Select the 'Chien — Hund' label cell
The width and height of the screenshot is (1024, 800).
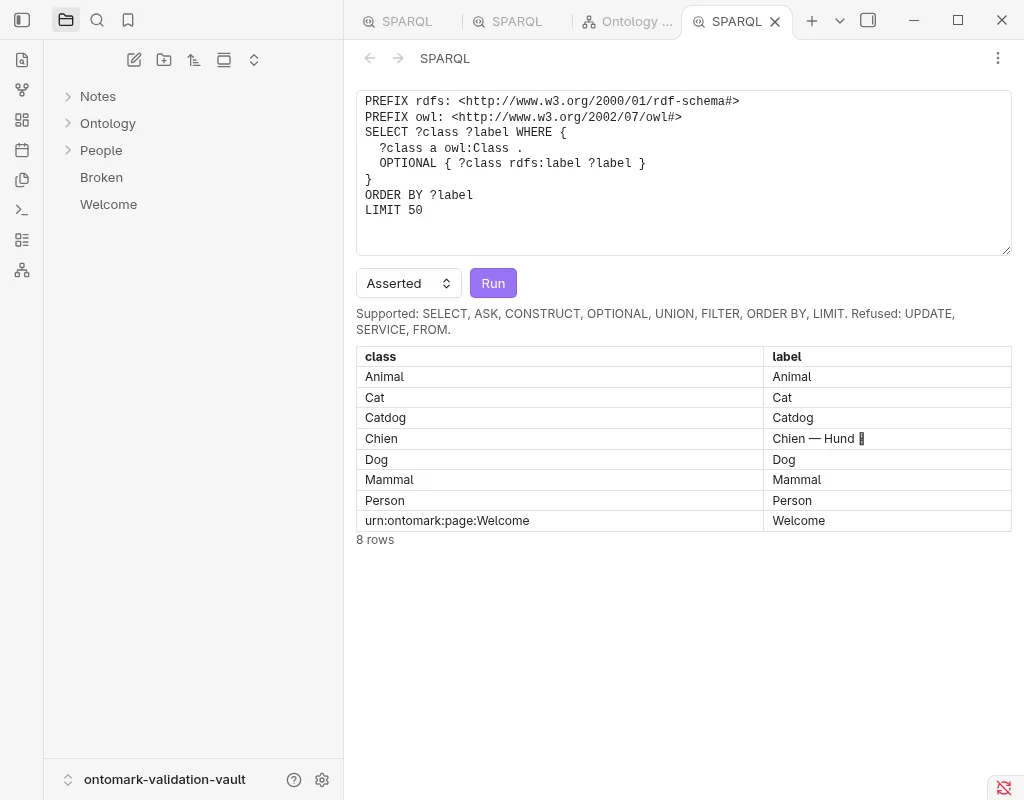pyautogui.click(x=888, y=439)
